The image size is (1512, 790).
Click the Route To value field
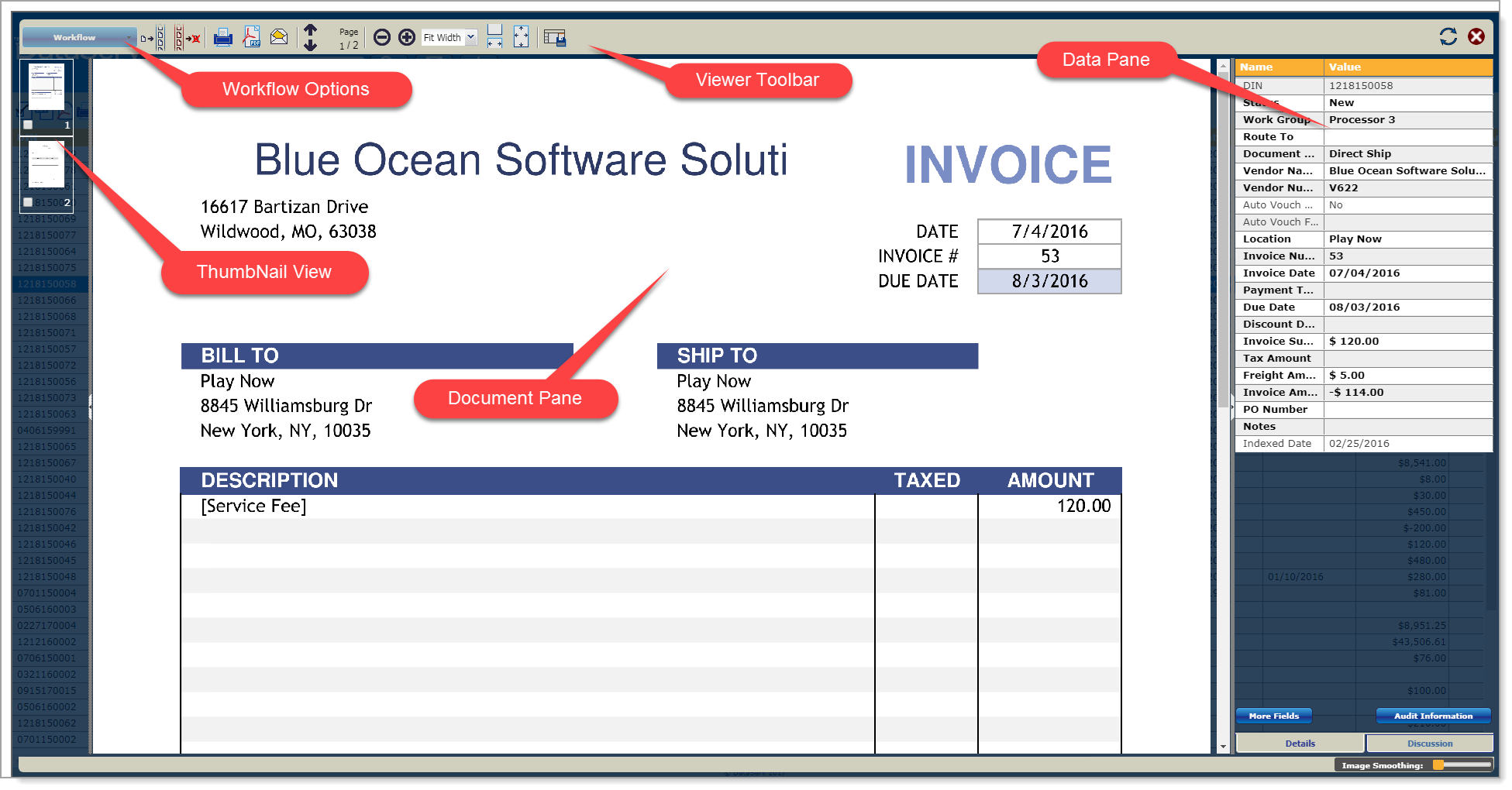(1408, 136)
